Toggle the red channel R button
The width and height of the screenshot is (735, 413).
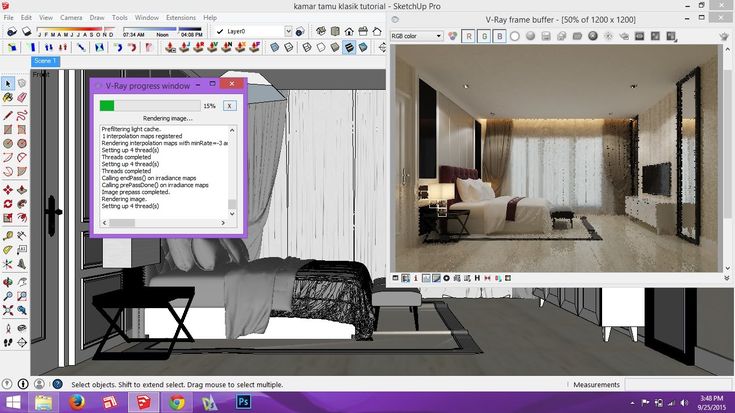click(468, 36)
